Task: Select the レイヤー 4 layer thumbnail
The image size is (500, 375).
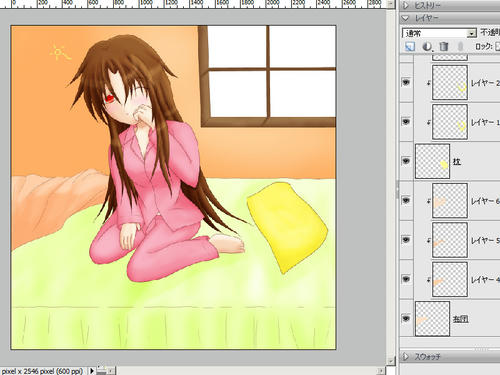Action: coord(450,279)
